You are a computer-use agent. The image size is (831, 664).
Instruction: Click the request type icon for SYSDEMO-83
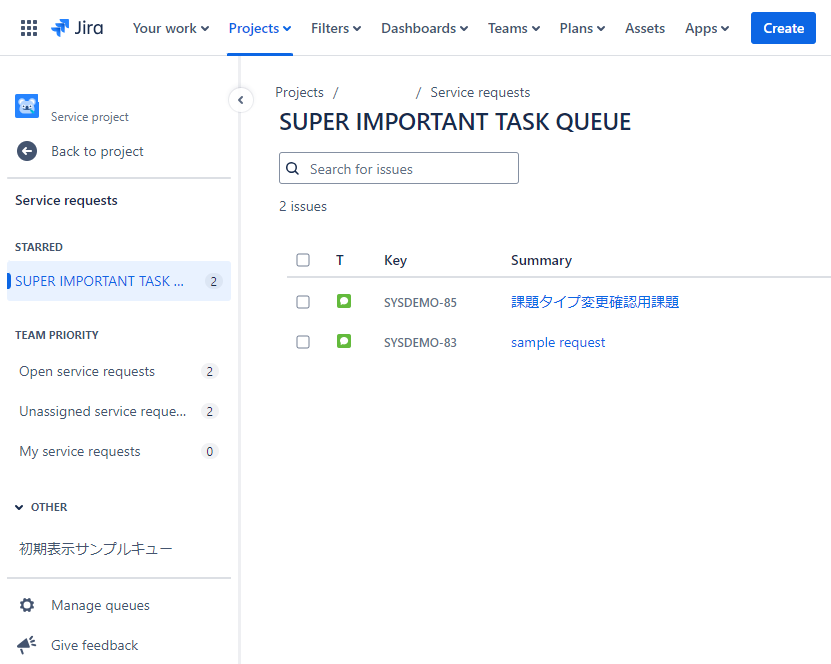(344, 341)
